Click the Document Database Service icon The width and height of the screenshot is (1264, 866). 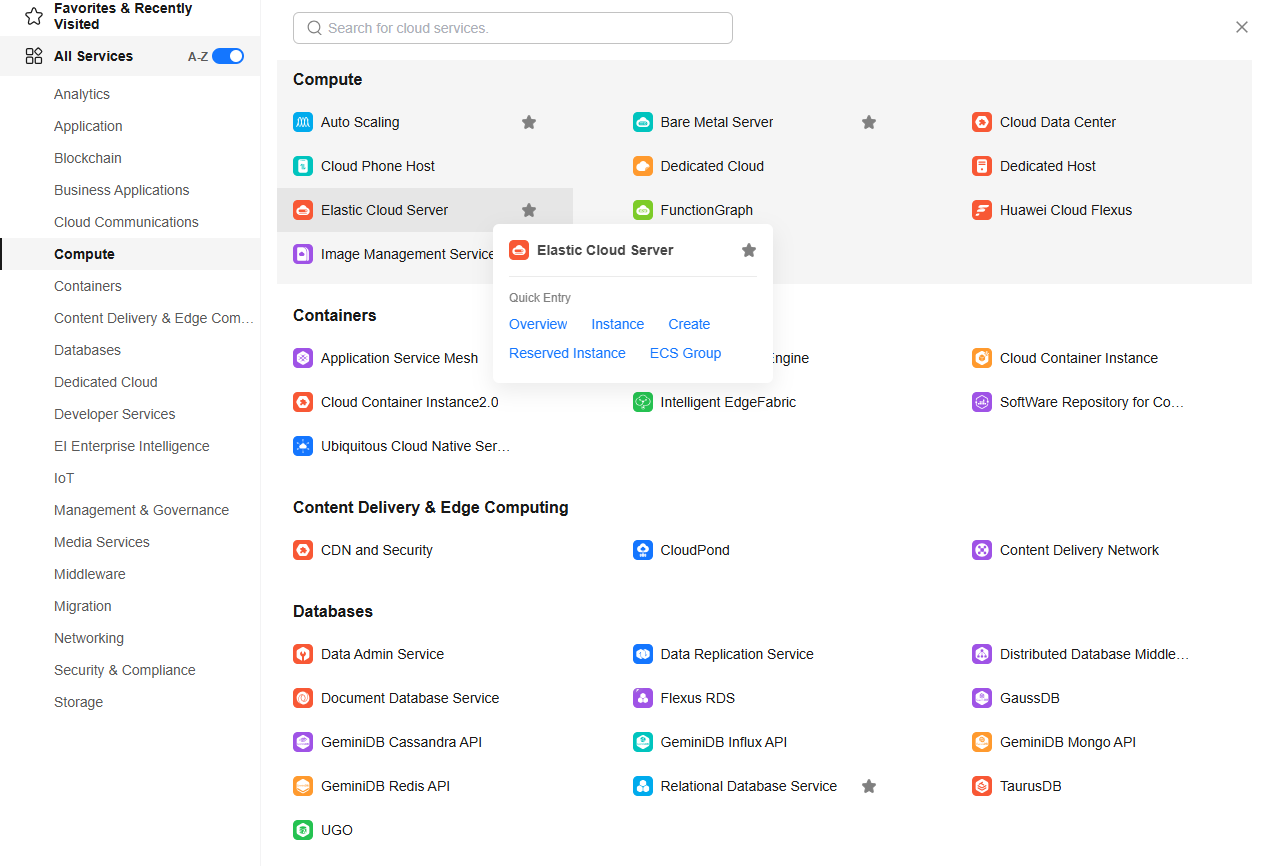click(303, 698)
